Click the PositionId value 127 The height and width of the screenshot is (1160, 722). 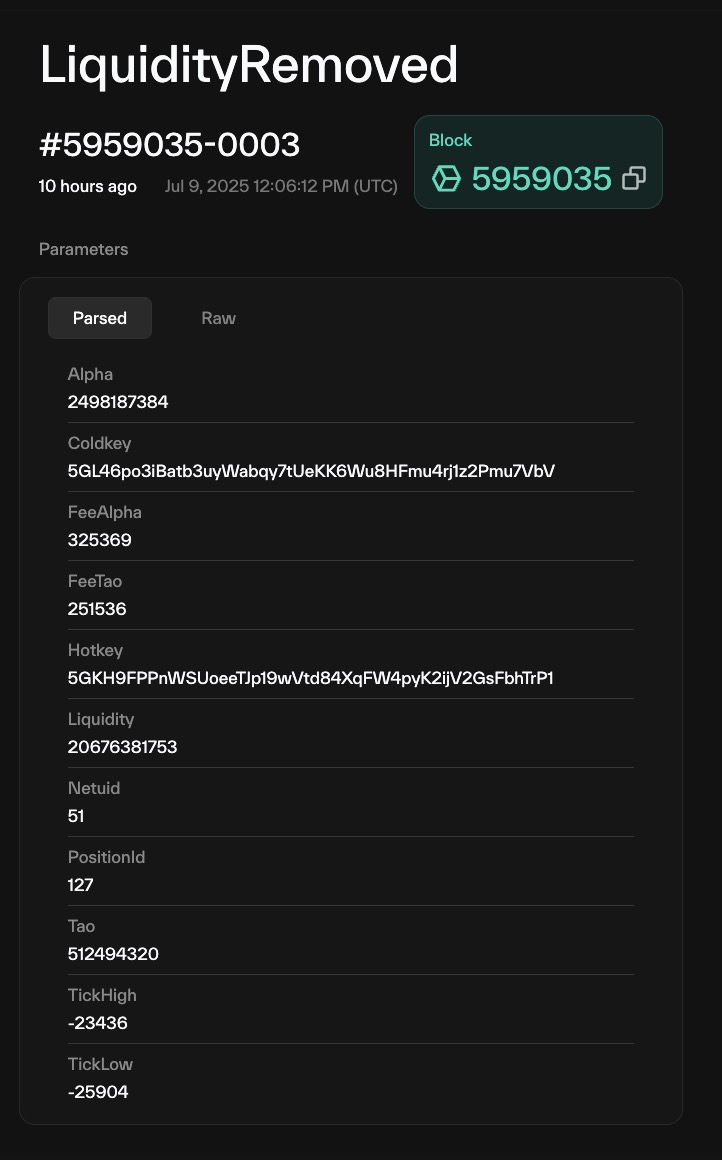click(x=80, y=885)
